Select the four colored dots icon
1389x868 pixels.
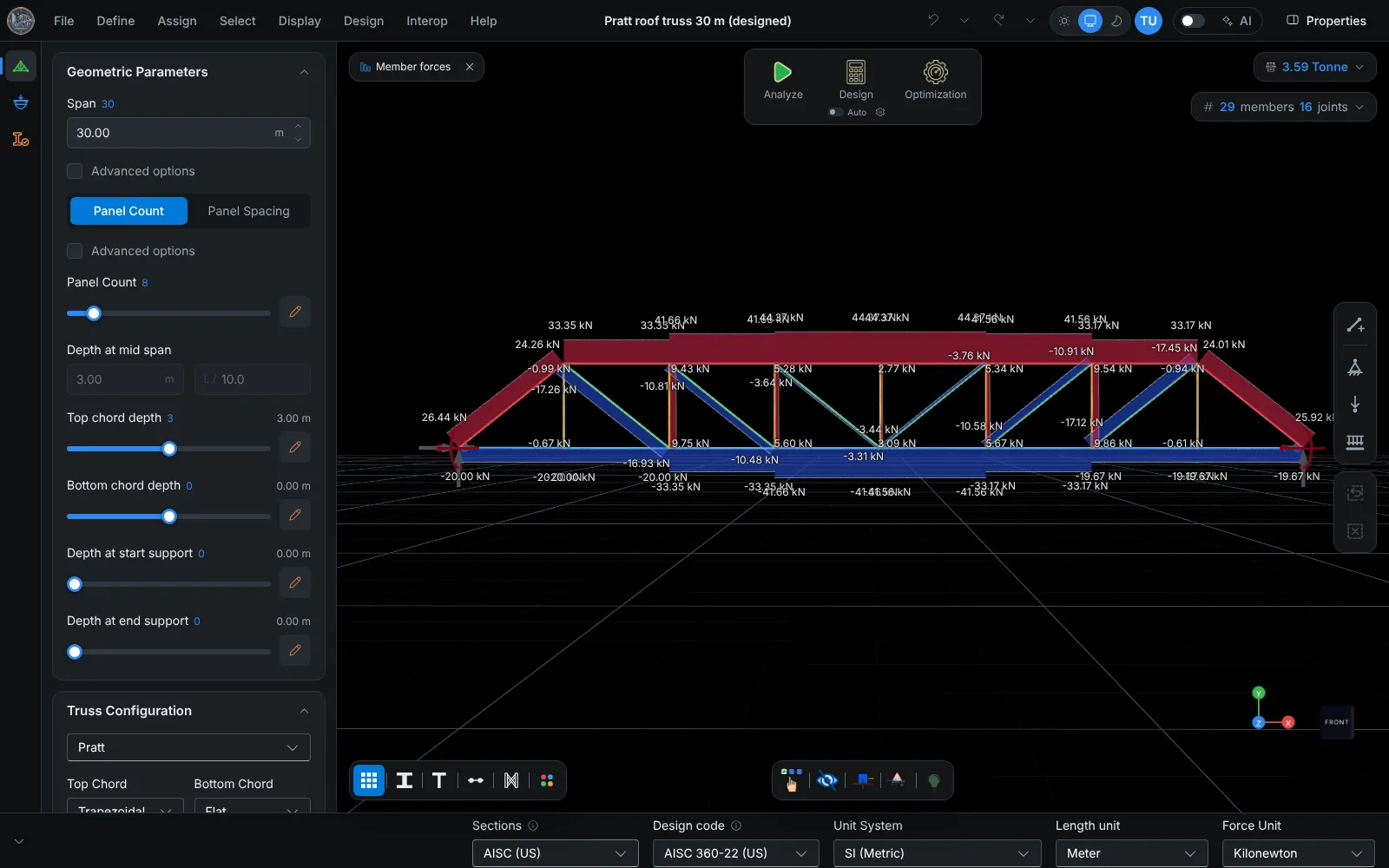pos(547,780)
